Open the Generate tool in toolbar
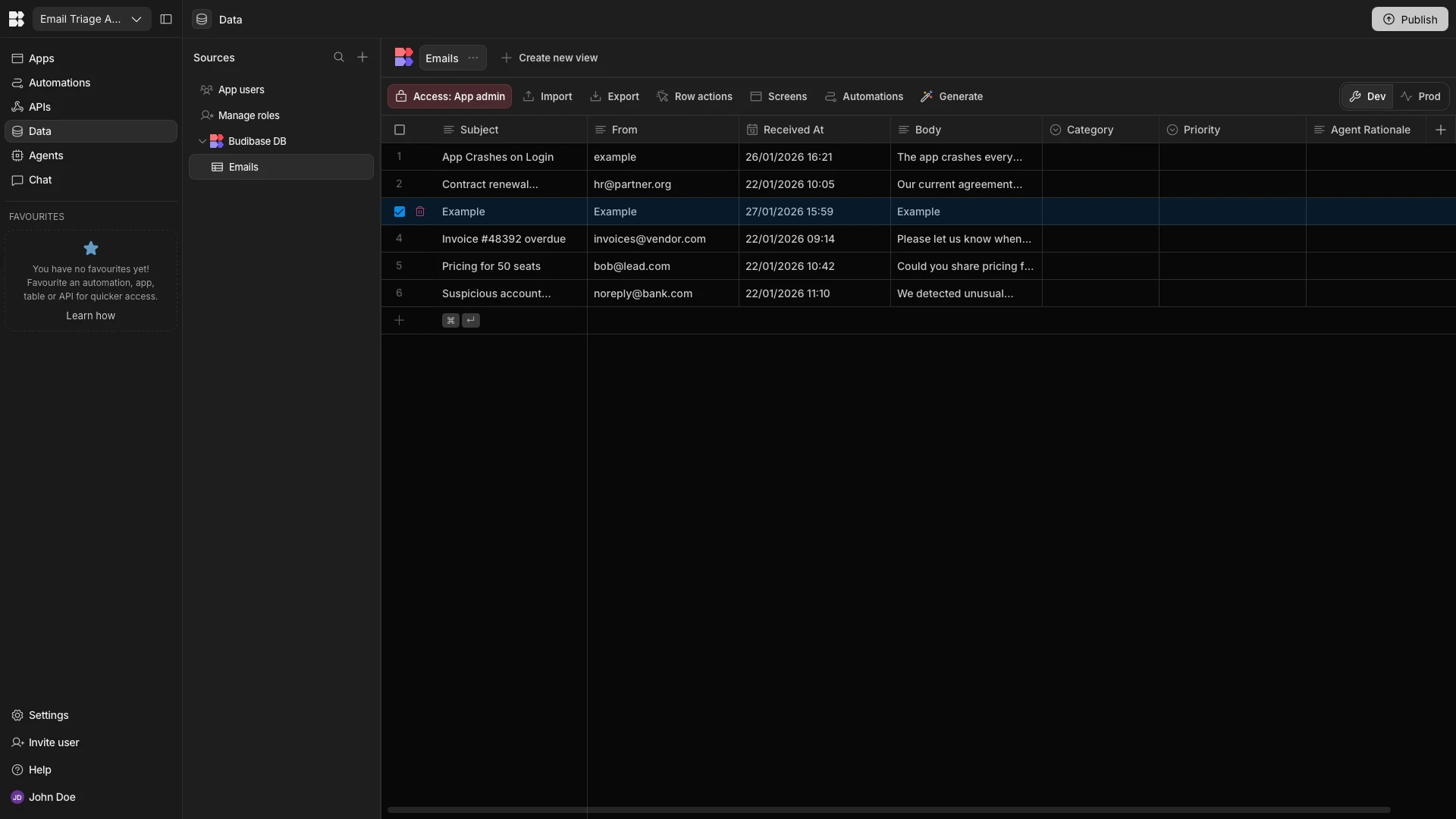Viewport: 1456px width, 819px height. click(952, 96)
